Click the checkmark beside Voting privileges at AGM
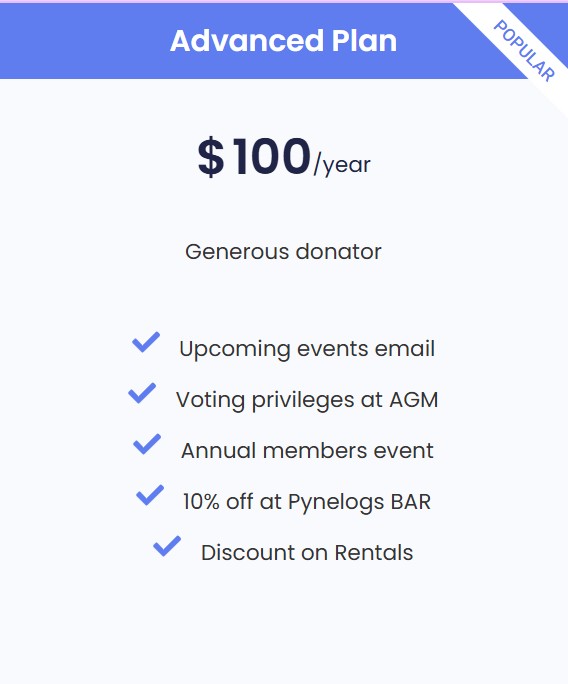This screenshot has width=568, height=684. point(142,393)
